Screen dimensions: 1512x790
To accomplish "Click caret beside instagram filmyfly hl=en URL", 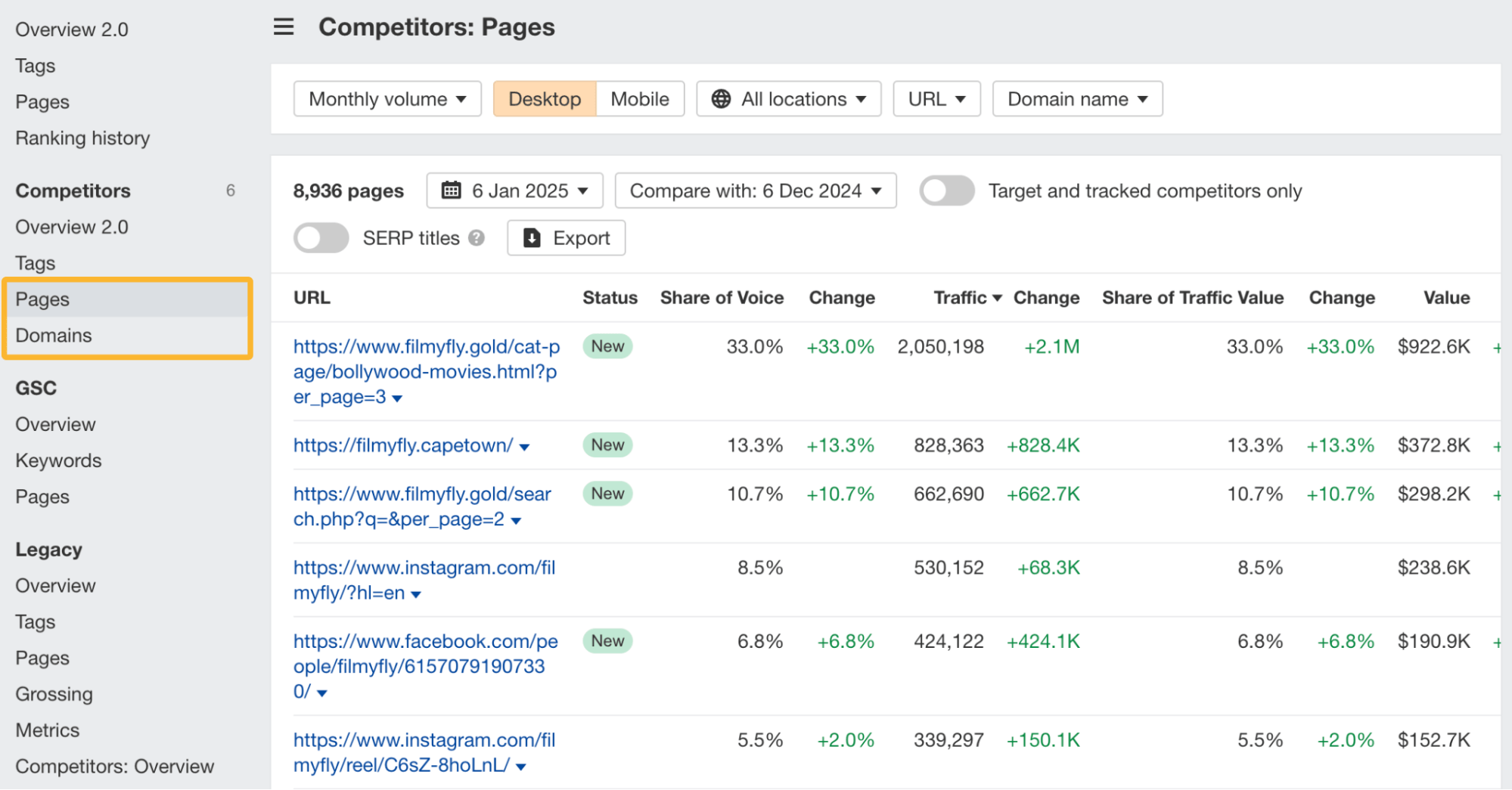I will tap(416, 595).
